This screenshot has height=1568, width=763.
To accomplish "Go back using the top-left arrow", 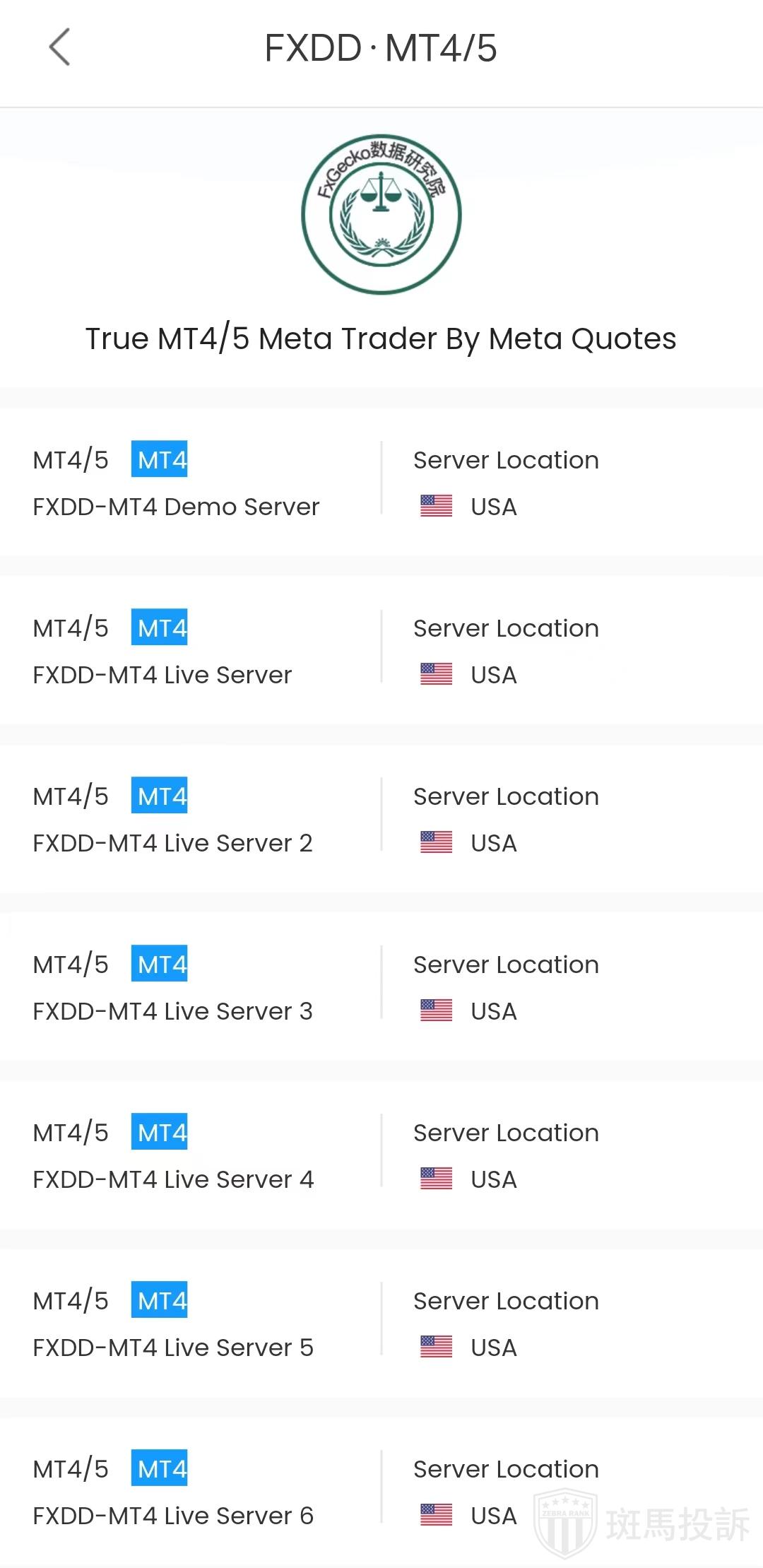I will pos(60,47).
